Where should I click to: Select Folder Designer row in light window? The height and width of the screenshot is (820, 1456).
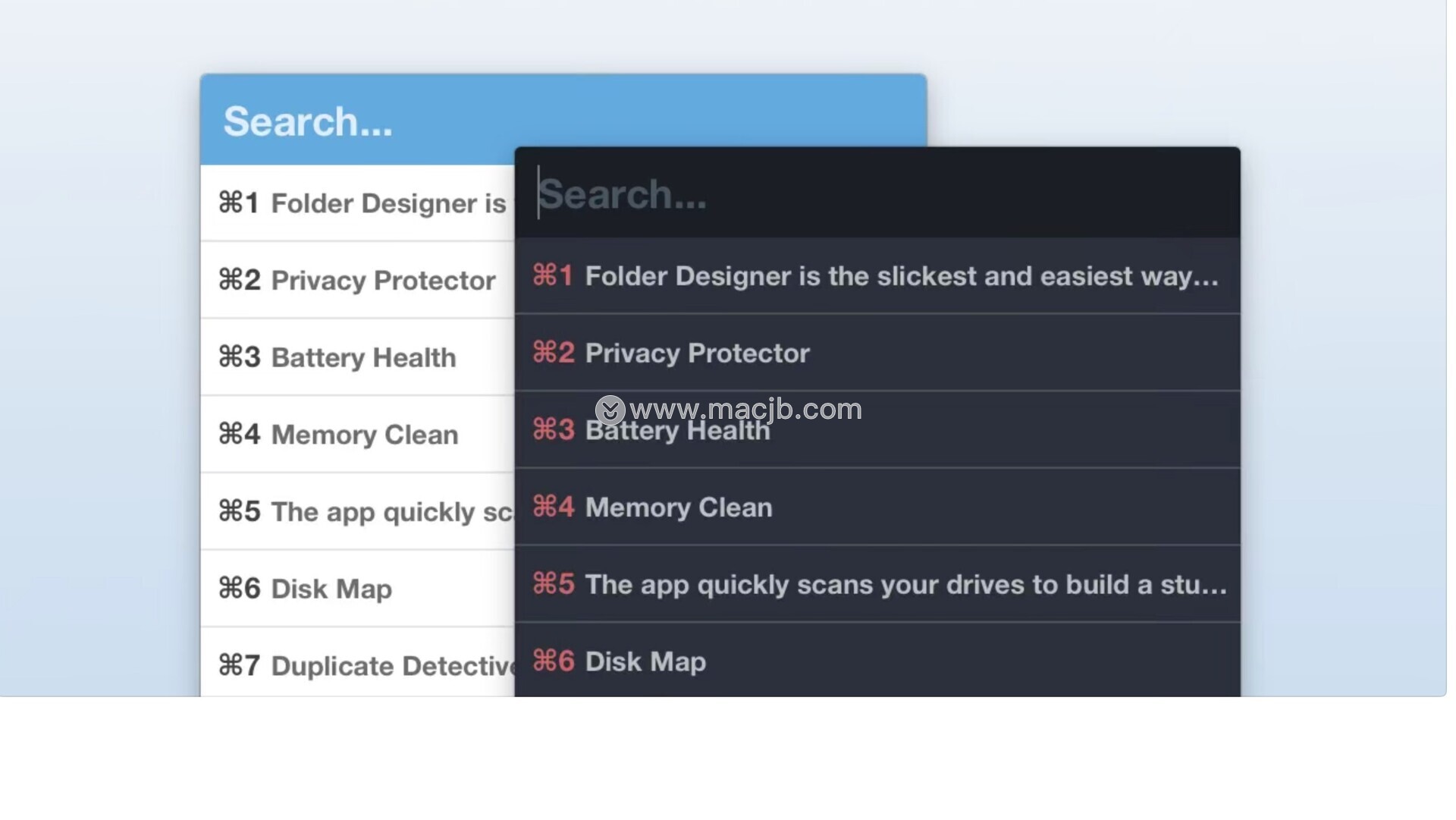click(357, 203)
